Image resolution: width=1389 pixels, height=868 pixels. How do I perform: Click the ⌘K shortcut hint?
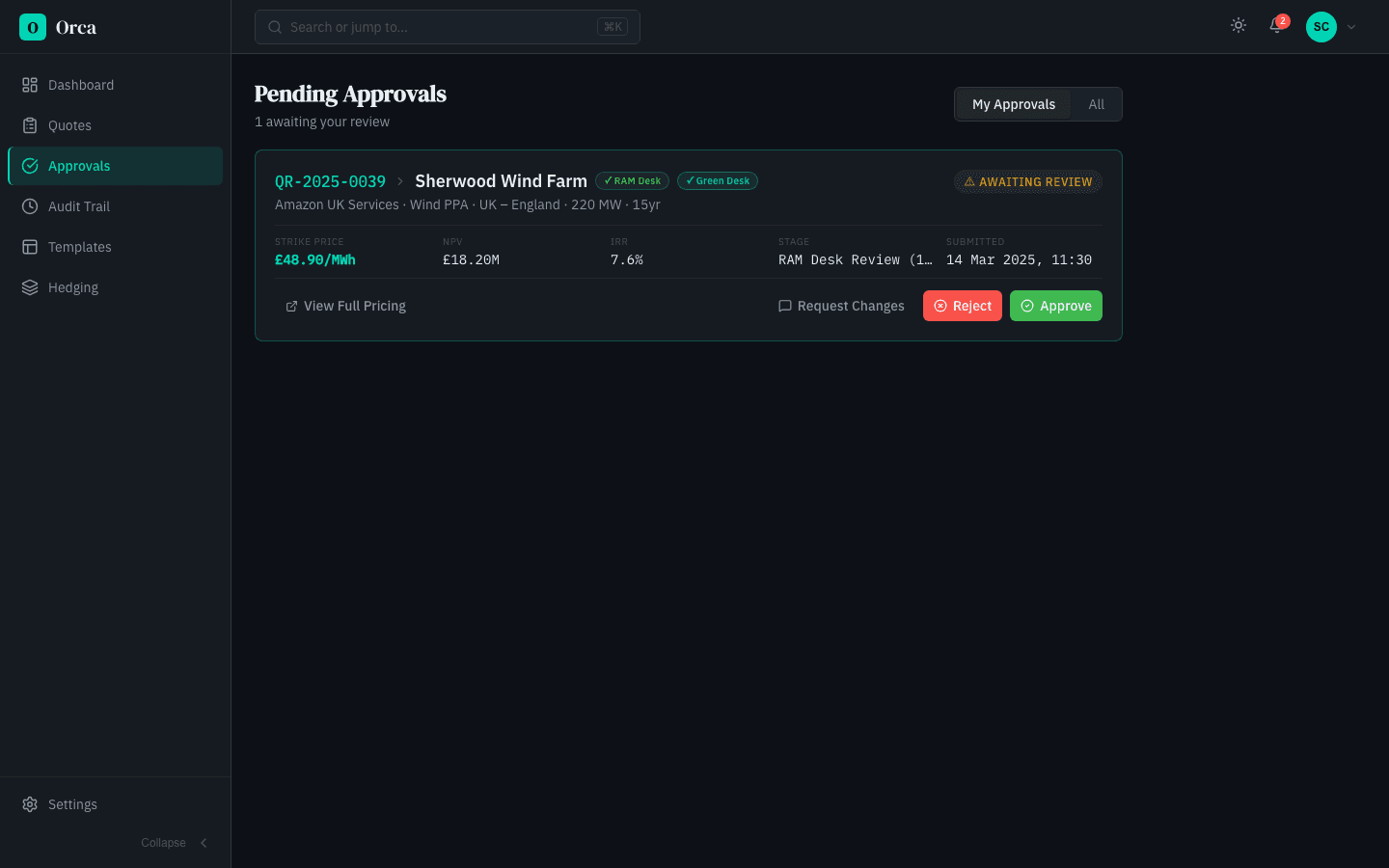coord(613,27)
